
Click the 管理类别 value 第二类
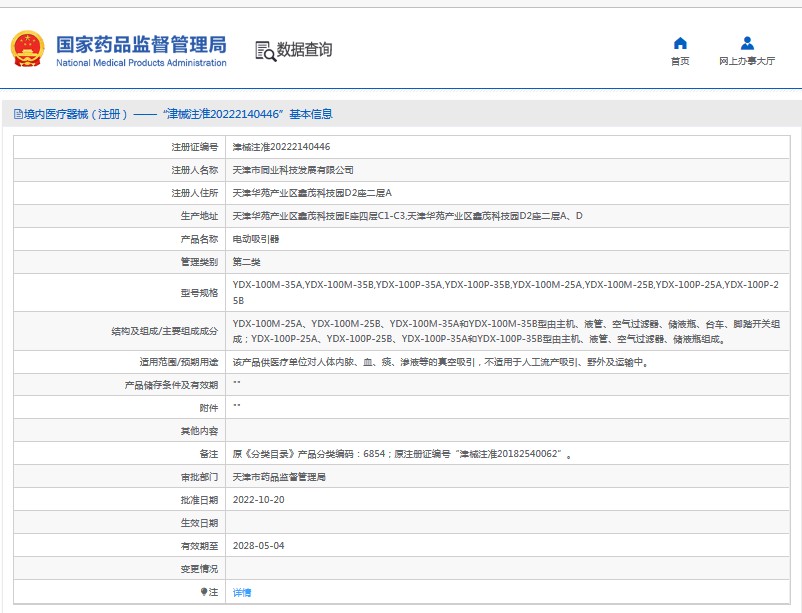(246, 262)
